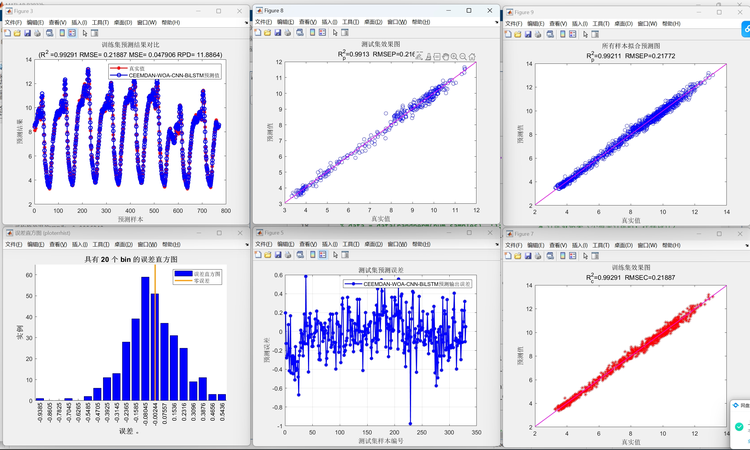Click the Print icon in Figure 8 toolbar
The height and width of the screenshot is (450, 750).
(287, 33)
